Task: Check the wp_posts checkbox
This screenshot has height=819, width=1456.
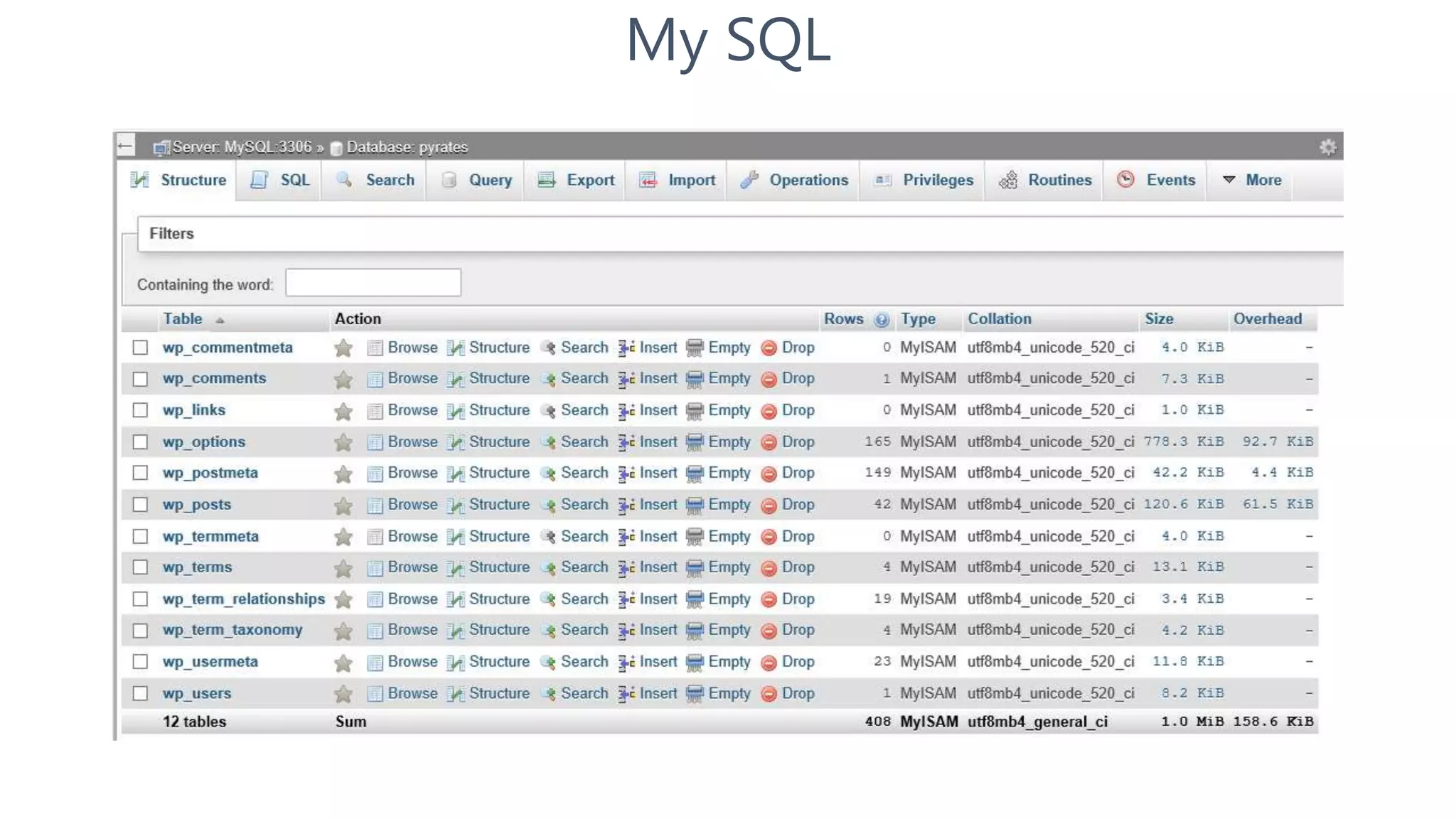Action: pyautogui.click(x=140, y=505)
